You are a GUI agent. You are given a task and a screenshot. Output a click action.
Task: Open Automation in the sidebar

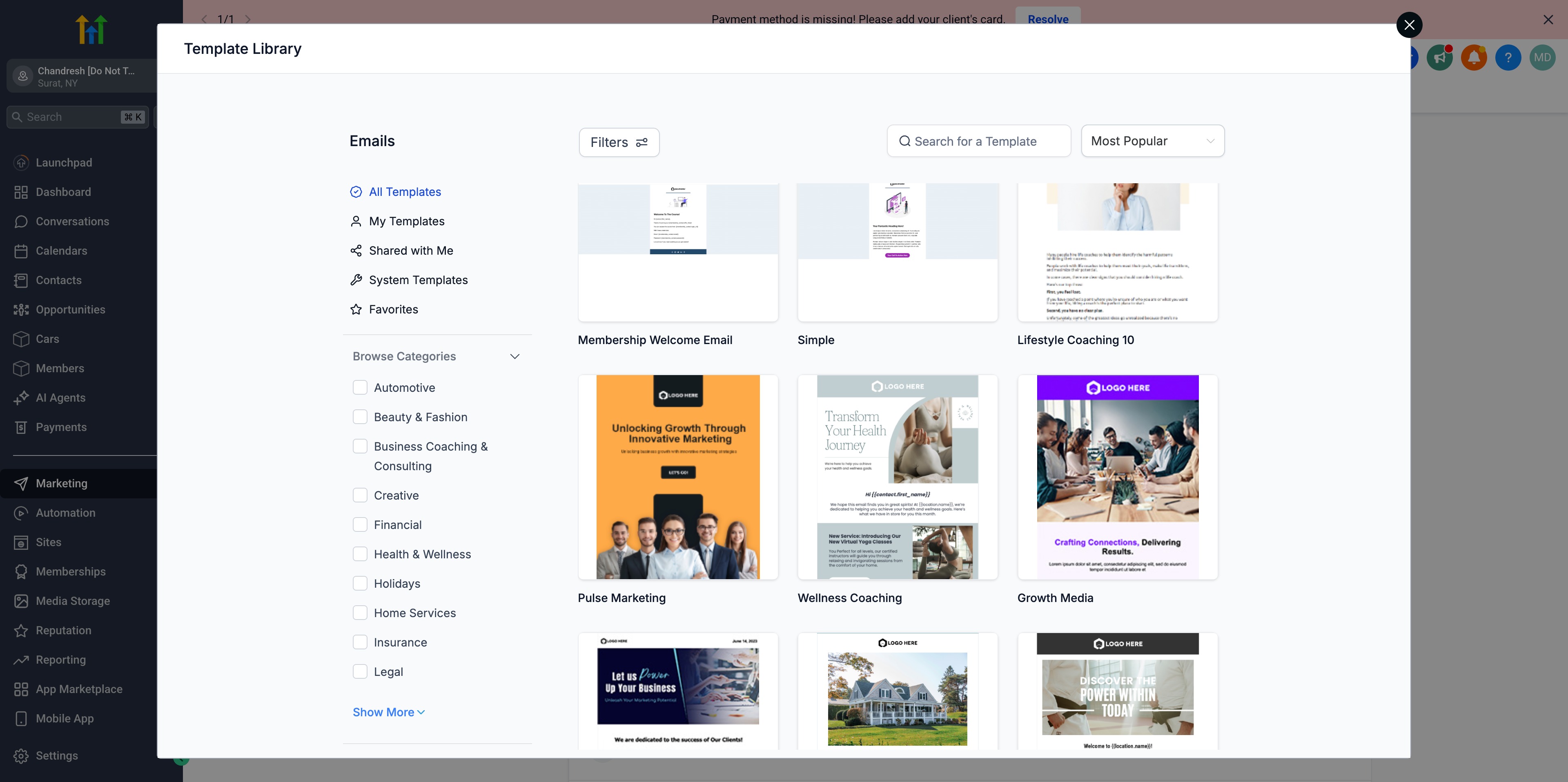tap(65, 512)
